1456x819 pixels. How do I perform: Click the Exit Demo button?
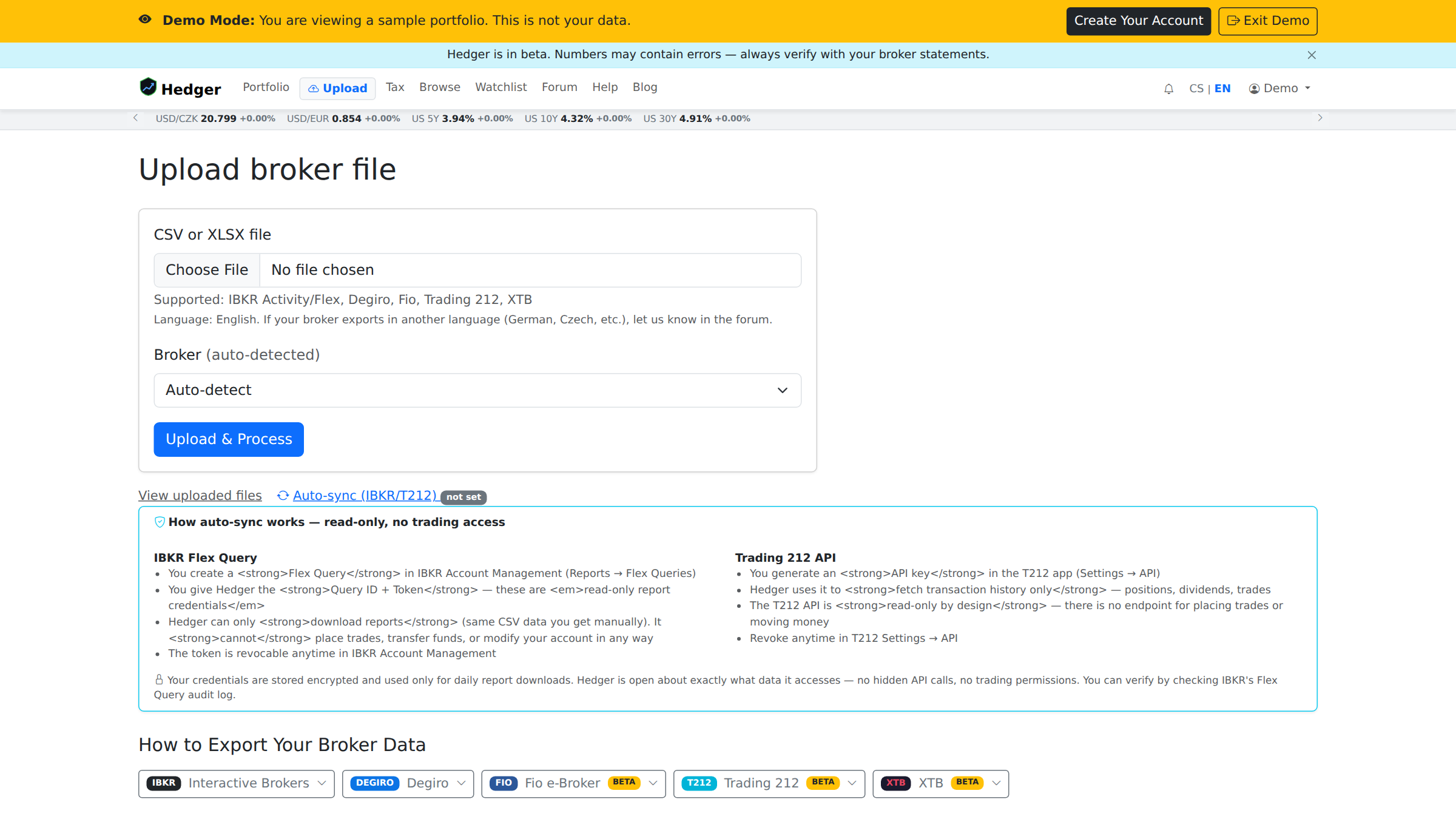tap(1268, 21)
